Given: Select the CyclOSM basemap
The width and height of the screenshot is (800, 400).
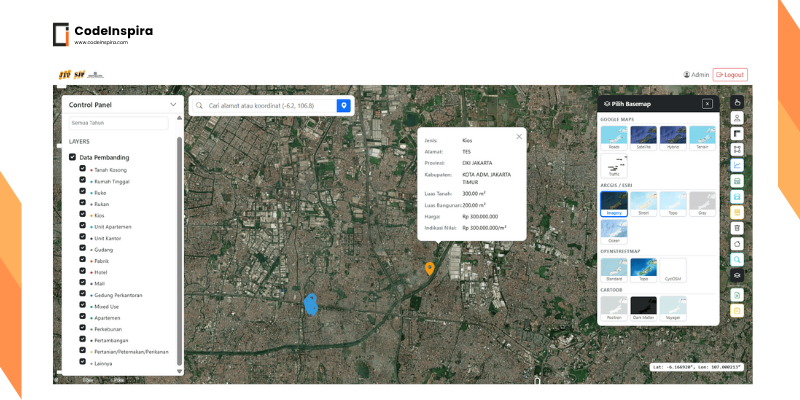Looking at the screenshot, I should [x=673, y=270].
